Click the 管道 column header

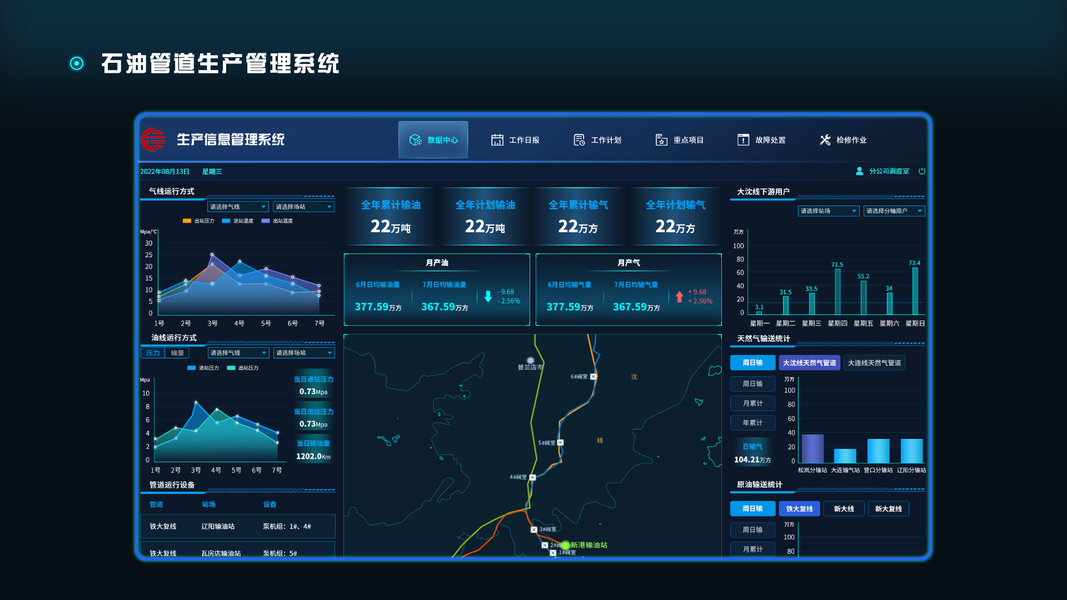pos(156,504)
